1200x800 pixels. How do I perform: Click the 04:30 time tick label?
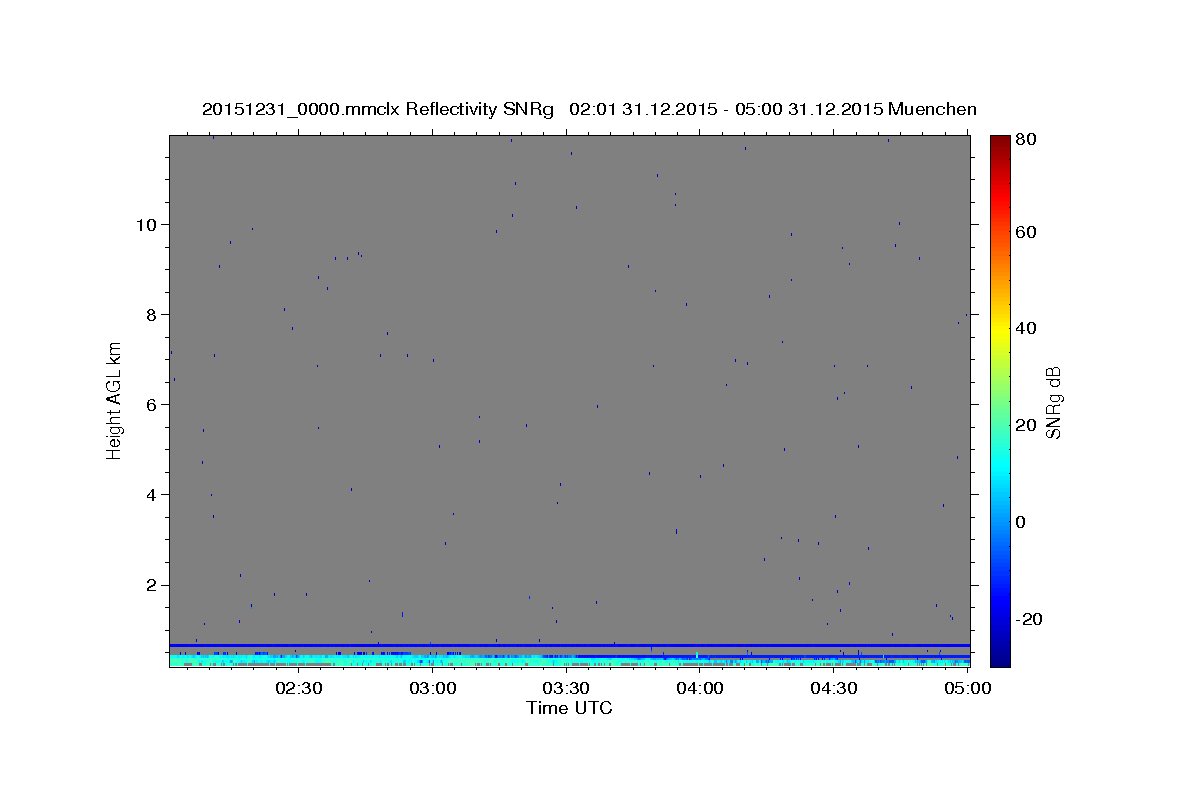(834, 688)
